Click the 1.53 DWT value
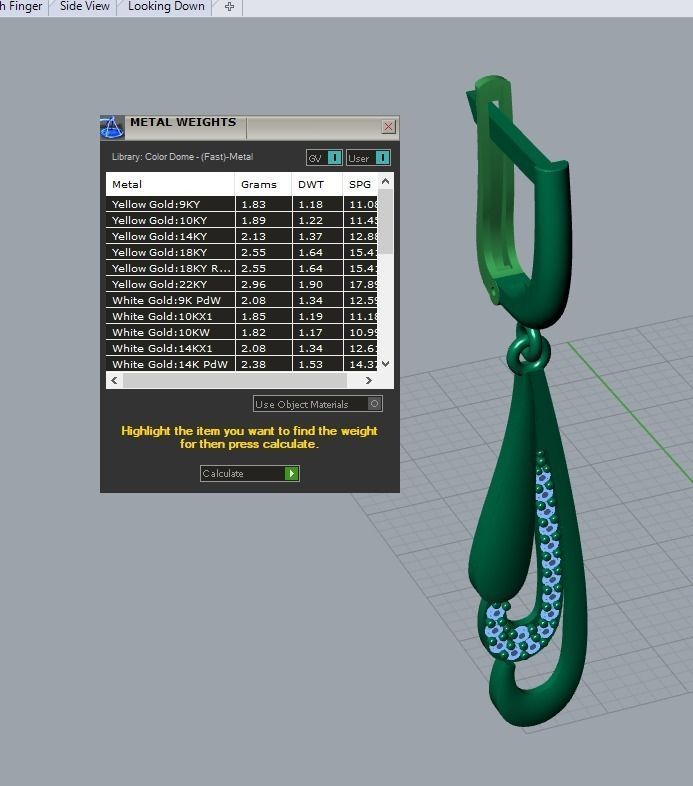This screenshot has width=693, height=786. coord(310,364)
